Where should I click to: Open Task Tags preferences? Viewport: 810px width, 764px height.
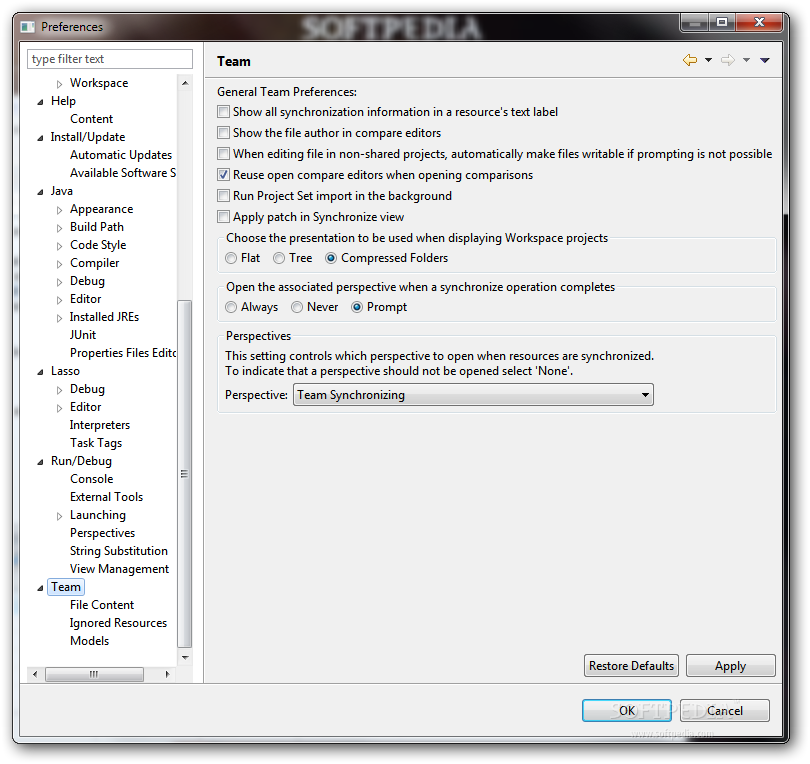pyautogui.click(x=96, y=443)
